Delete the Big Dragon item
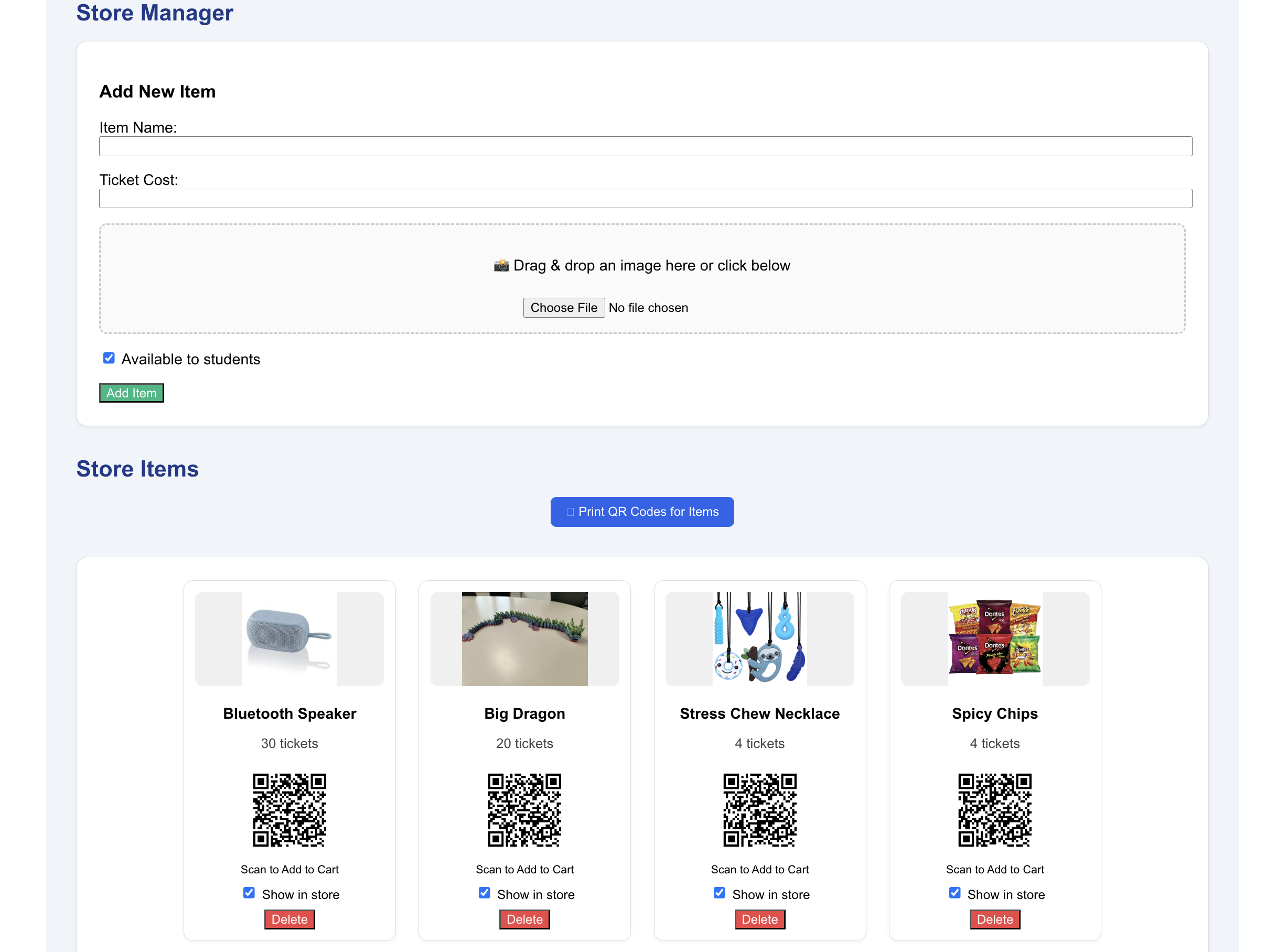The image size is (1266, 952). click(x=525, y=919)
